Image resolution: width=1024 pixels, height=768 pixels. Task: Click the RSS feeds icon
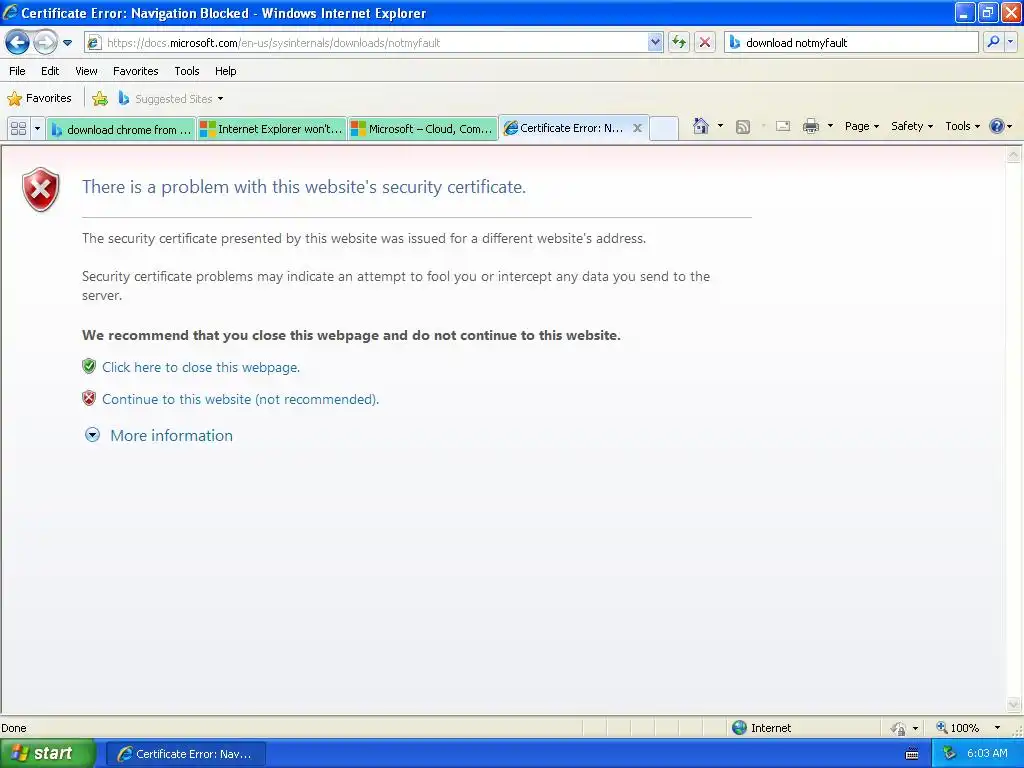pyautogui.click(x=743, y=127)
